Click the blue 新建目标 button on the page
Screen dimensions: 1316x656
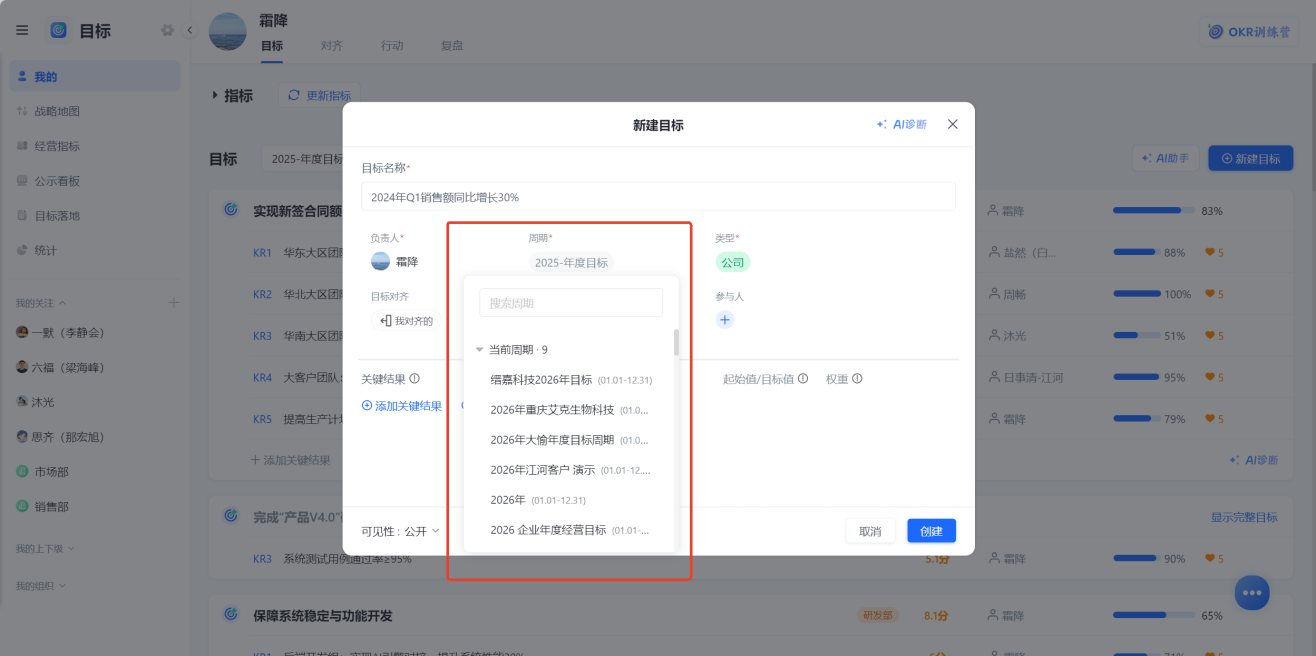(x=1250, y=158)
